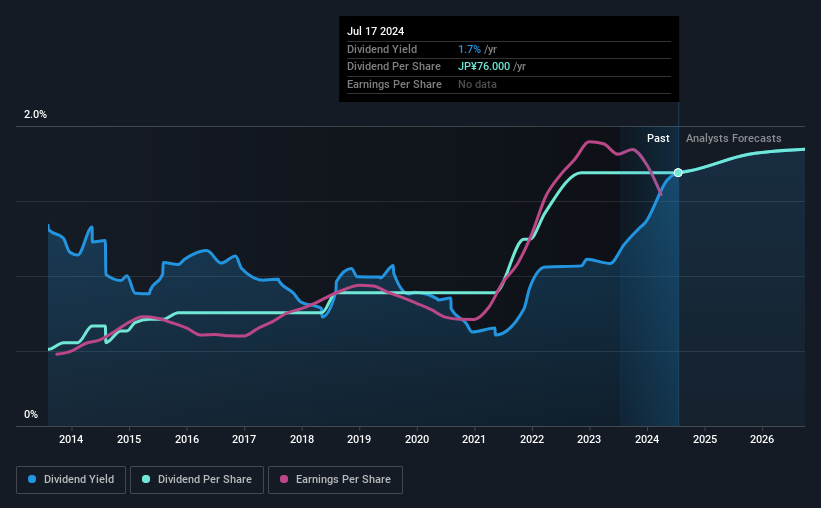This screenshot has width=821, height=508.
Task: Click the highlighted data point at Jul 2024
Action: pyautogui.click(x=678, y=172)
